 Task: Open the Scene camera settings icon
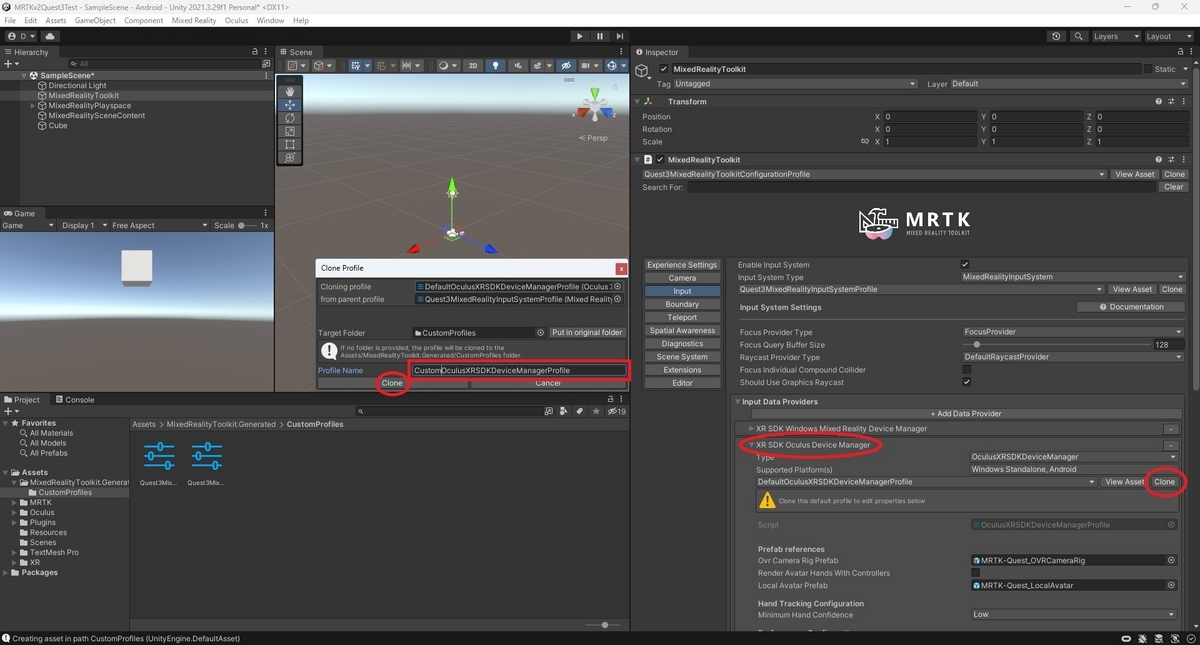[x=586, y=65]
